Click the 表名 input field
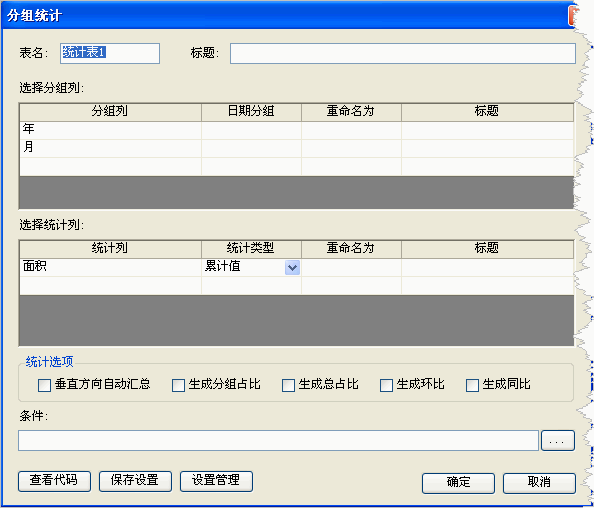The height and width of the screenshot is (508, 594). (x=110, y=53)
